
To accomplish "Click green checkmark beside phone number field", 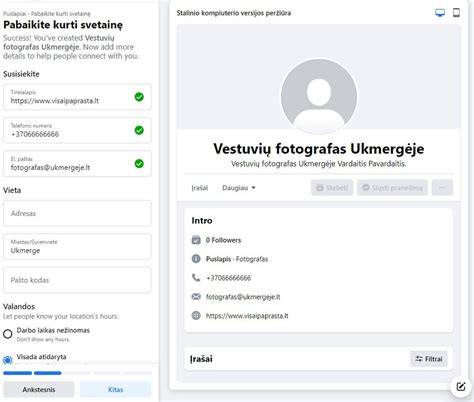I will point(139,130).
